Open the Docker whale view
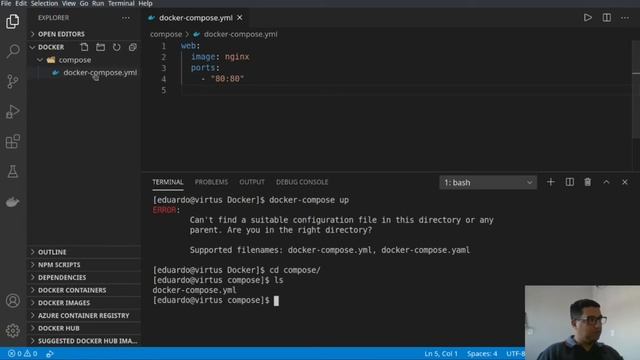The width and height of the screenshot is (640, 360). pyautogui.click(x=13, y=202)
